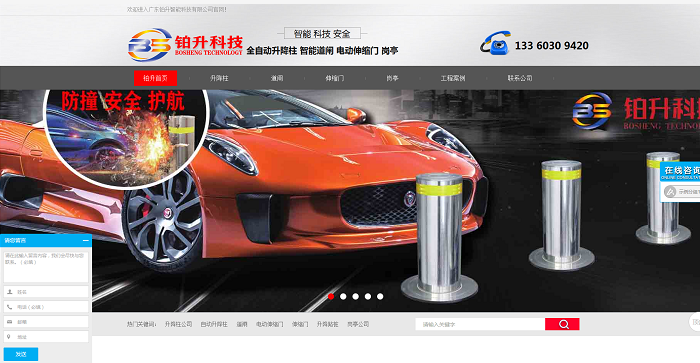
Task: Open the 升降柱 navigation menu
Action: [219, 78]
